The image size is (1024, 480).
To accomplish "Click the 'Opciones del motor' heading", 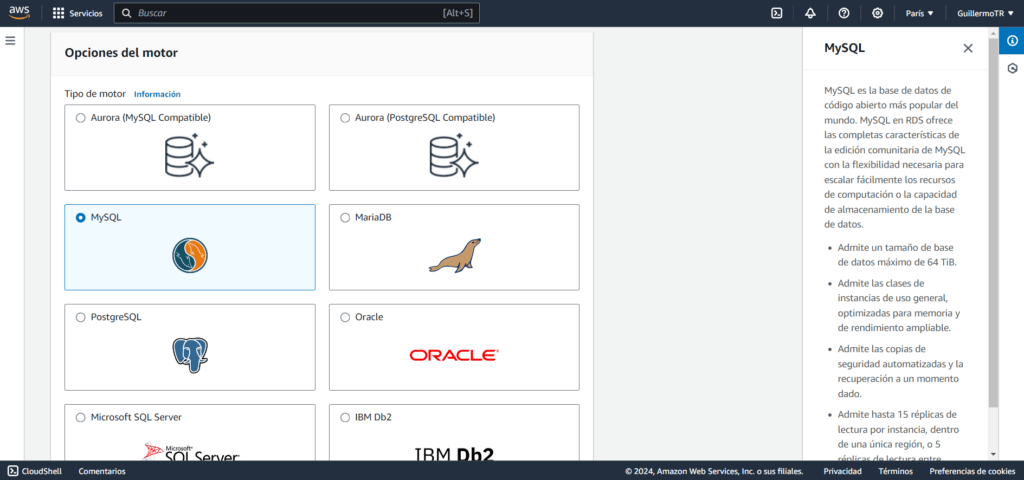I will tap(121, 53).
